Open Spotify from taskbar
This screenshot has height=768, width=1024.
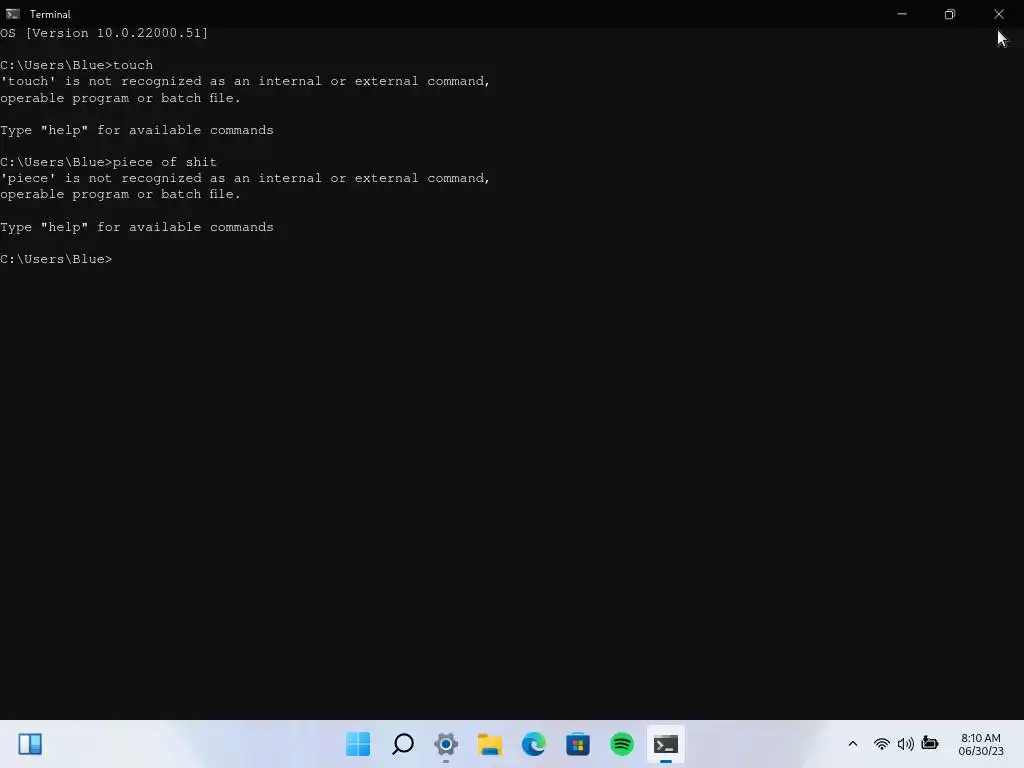pyautogui.click(x=622, y=744)
